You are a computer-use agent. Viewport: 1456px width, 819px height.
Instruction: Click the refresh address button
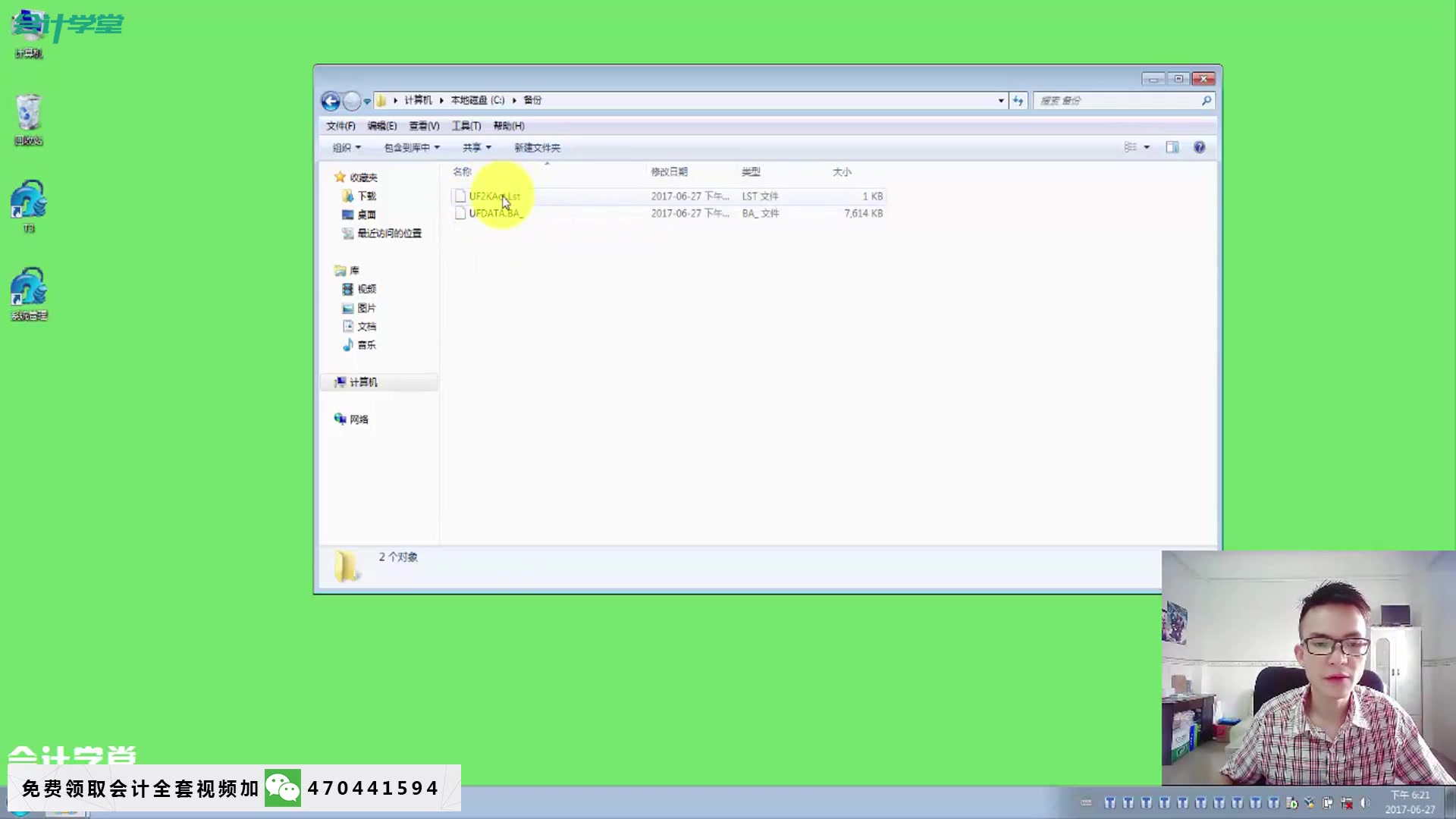[x=1018, y=100]
